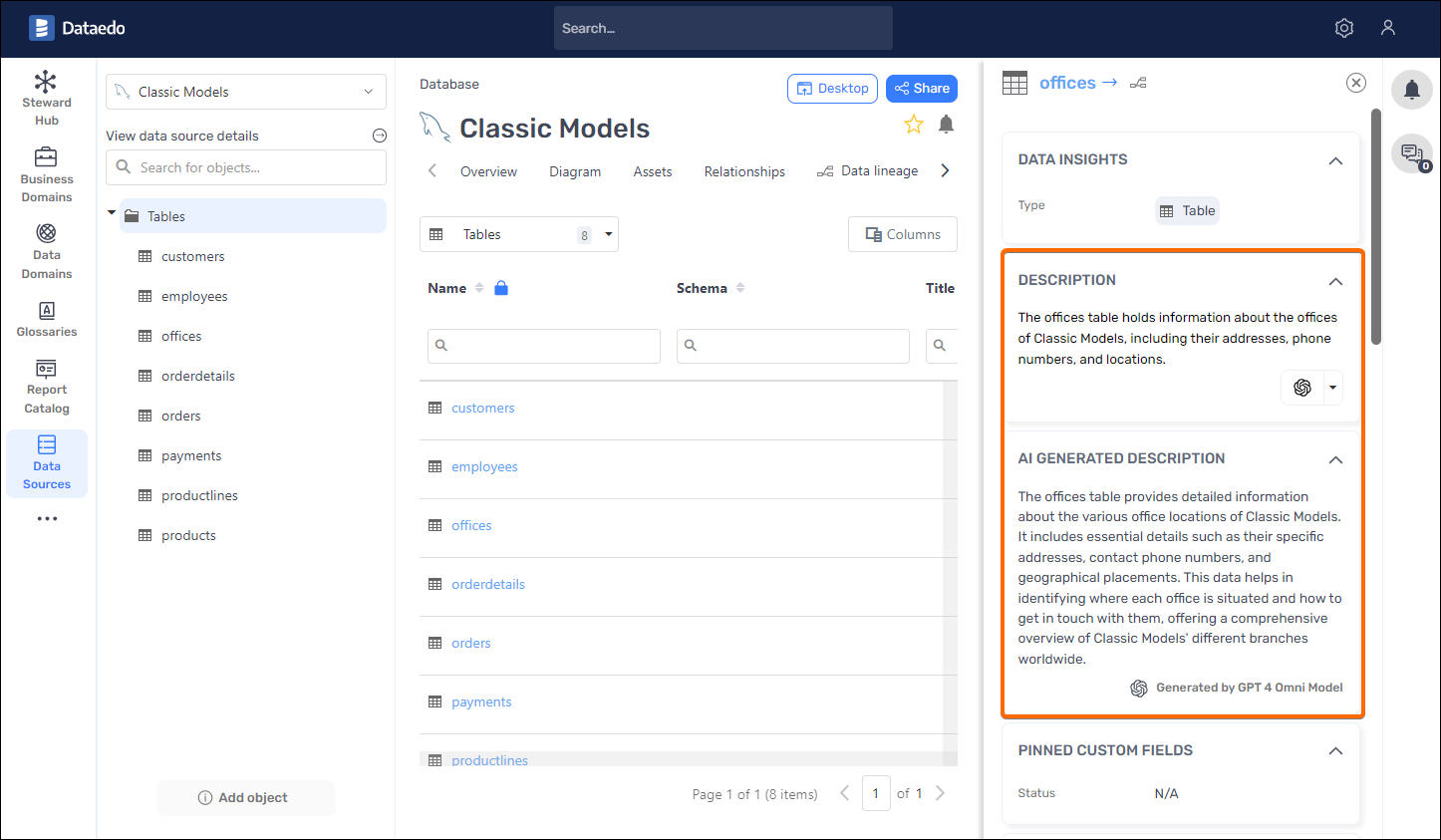This screenshot has height=840, width=1441.
Task: Open the customers table link in grid
Action: click(x=482, y=408)
